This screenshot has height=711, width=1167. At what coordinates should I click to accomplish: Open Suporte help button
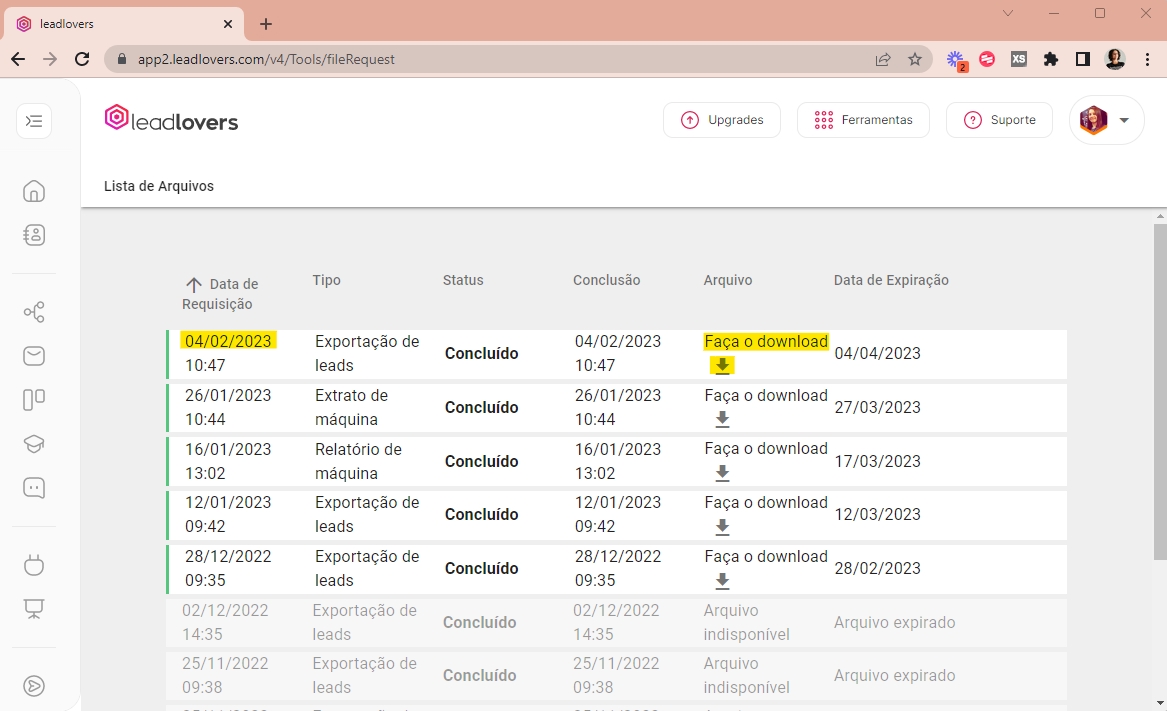tap(999, 120)
